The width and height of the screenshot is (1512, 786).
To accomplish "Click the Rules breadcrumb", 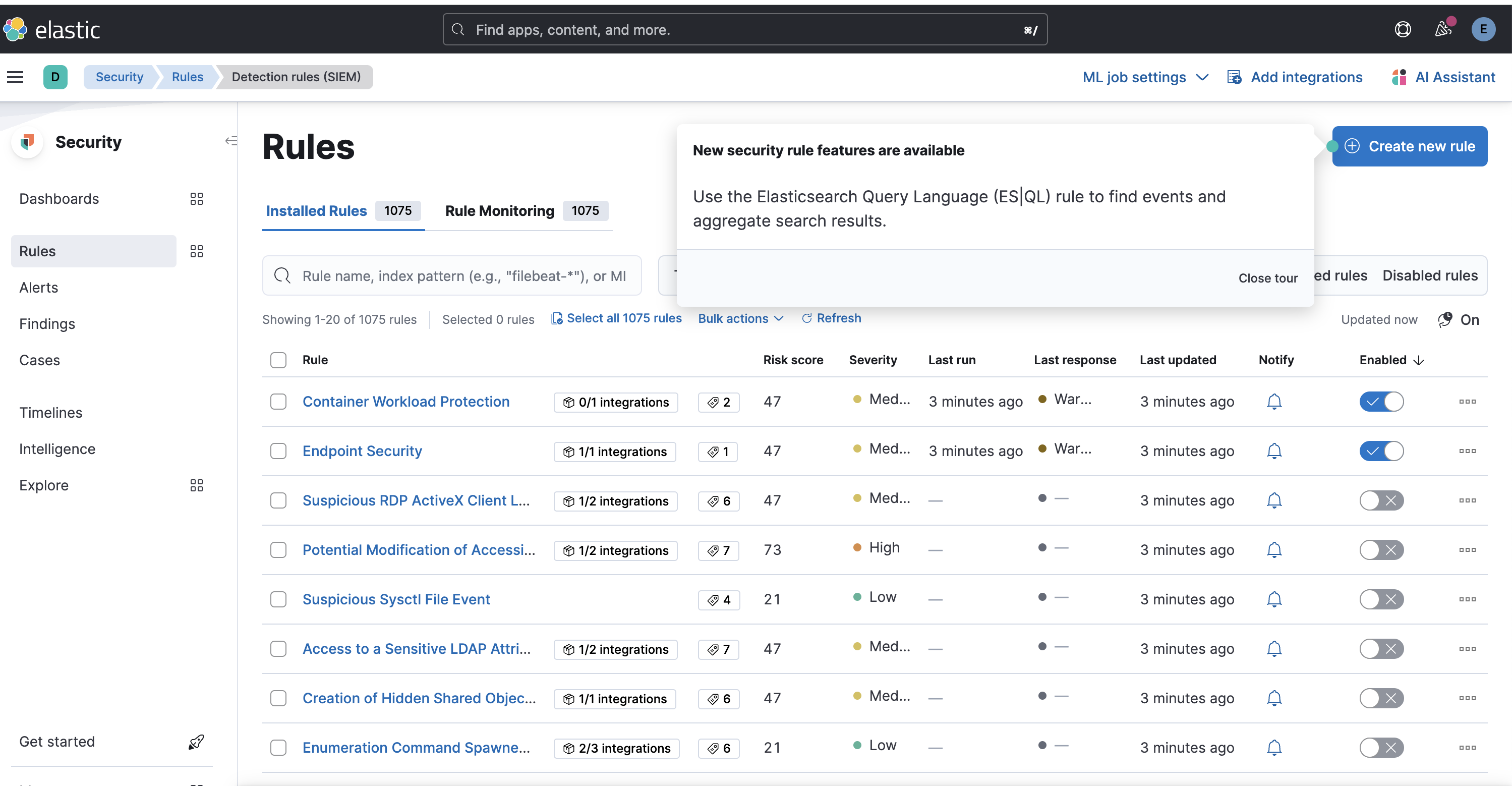I will click(x=187, y=77).
